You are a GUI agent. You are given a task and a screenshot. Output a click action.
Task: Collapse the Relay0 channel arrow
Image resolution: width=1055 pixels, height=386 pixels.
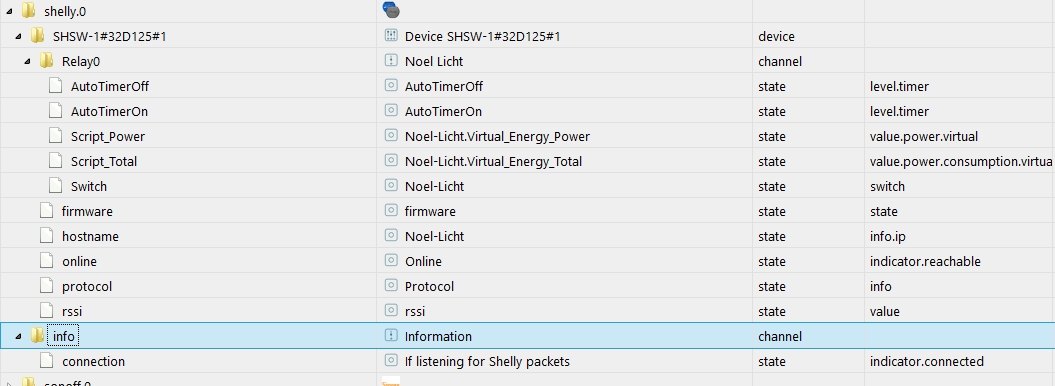click(x=28, y=62)
